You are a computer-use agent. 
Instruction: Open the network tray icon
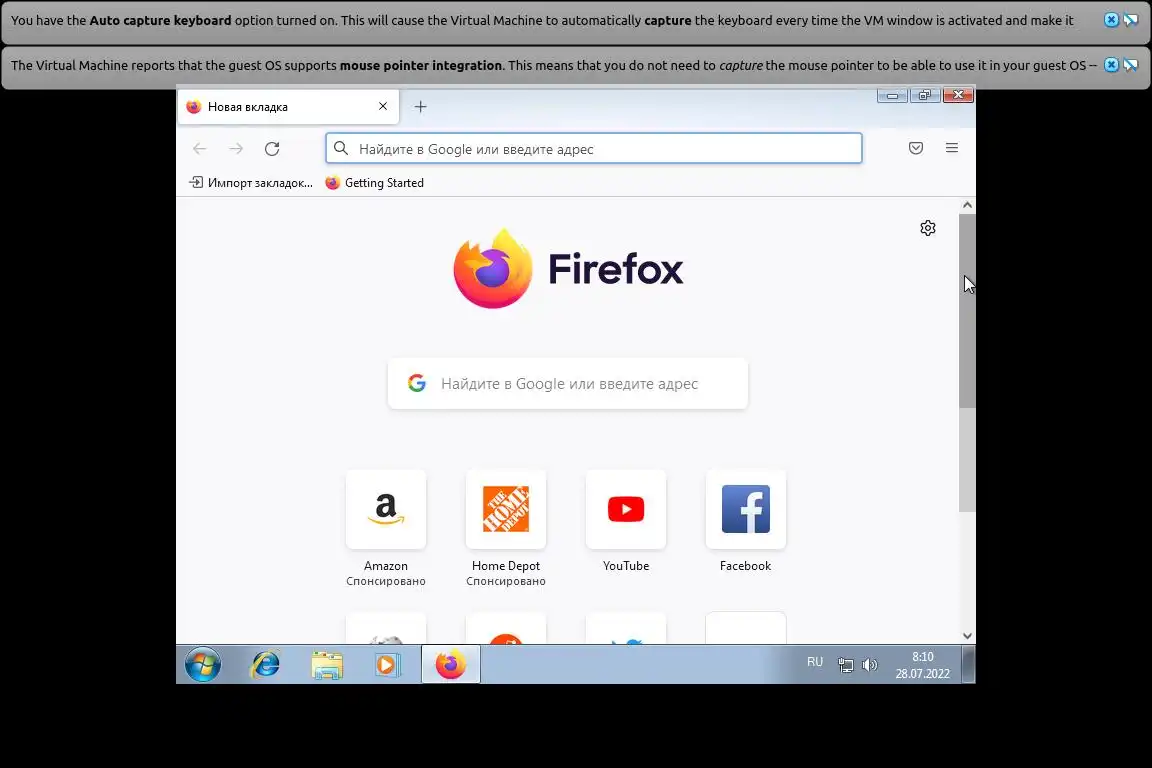tap(846, 665)
